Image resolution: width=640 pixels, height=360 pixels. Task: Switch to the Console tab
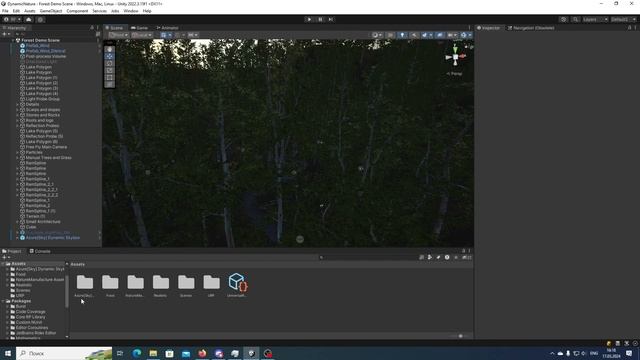pos(40,251)
